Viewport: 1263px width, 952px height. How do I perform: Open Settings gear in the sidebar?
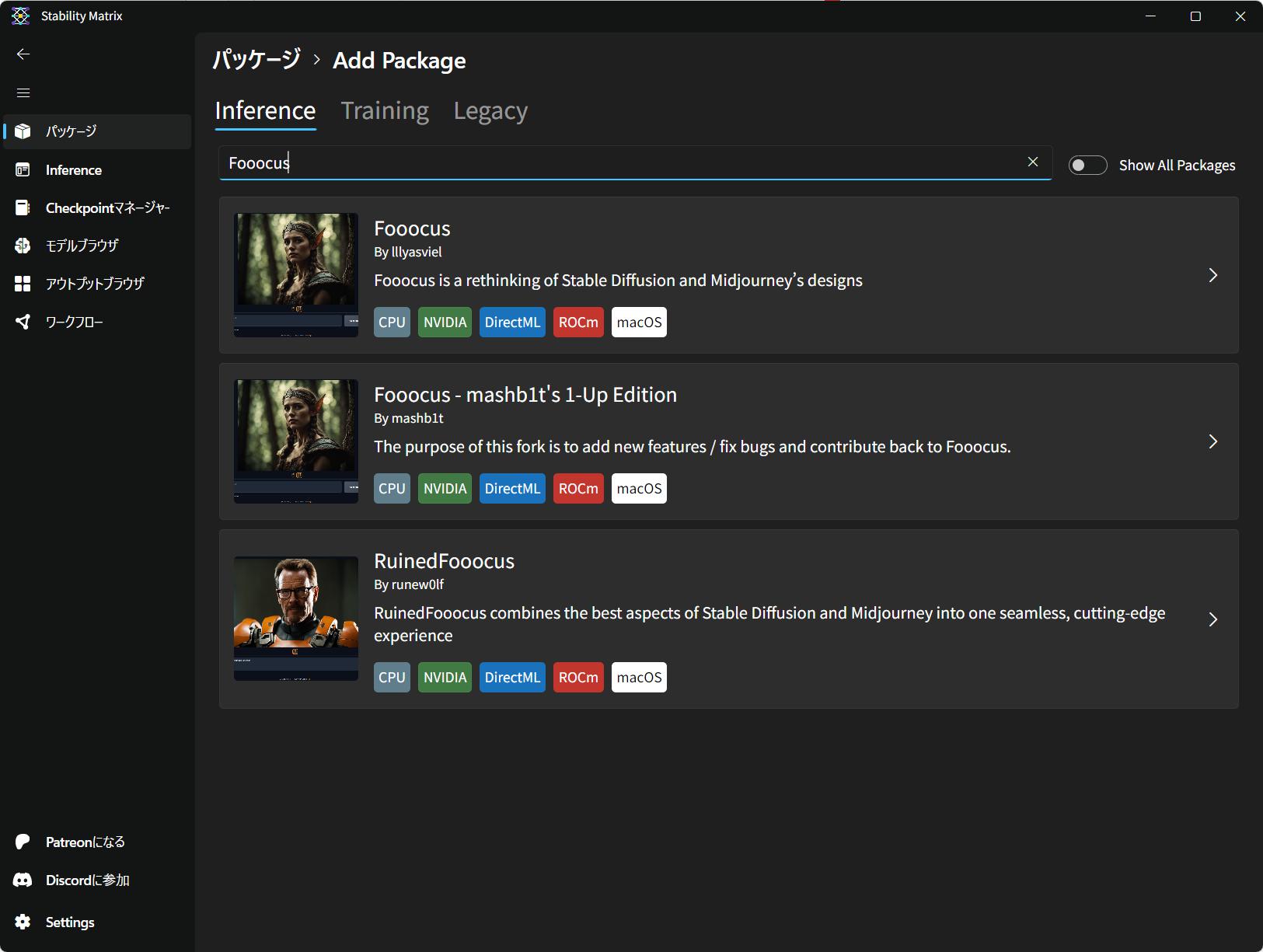pos(23,922)
